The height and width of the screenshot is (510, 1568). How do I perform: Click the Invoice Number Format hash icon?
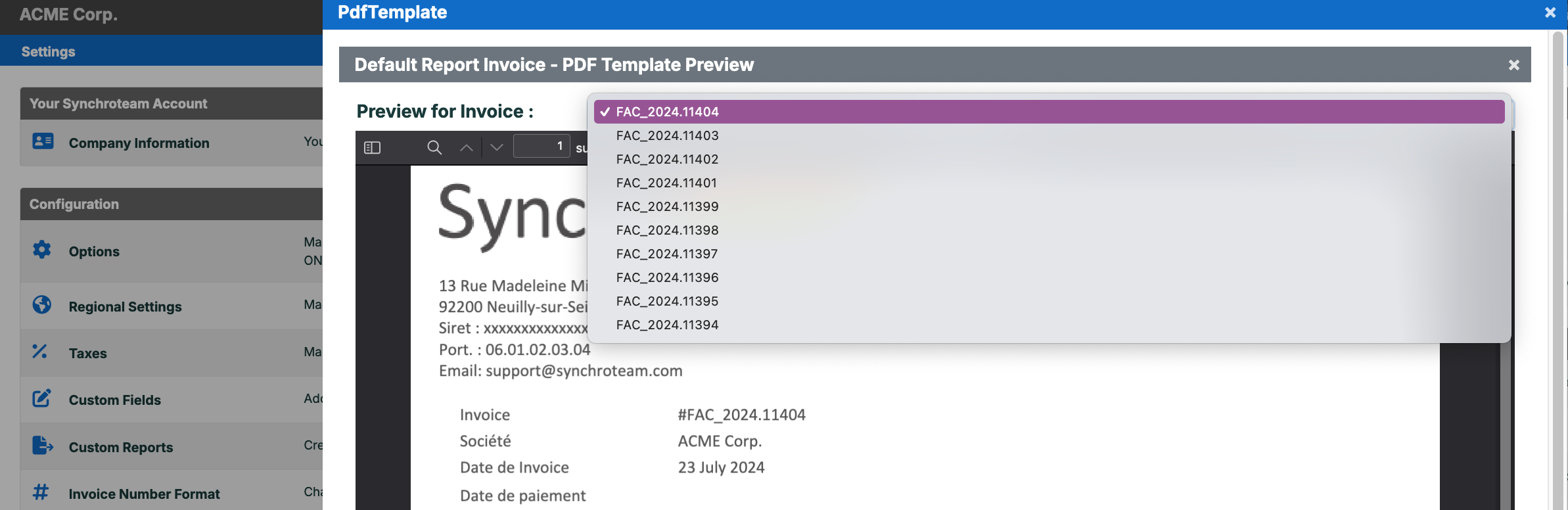click(41, 492)
